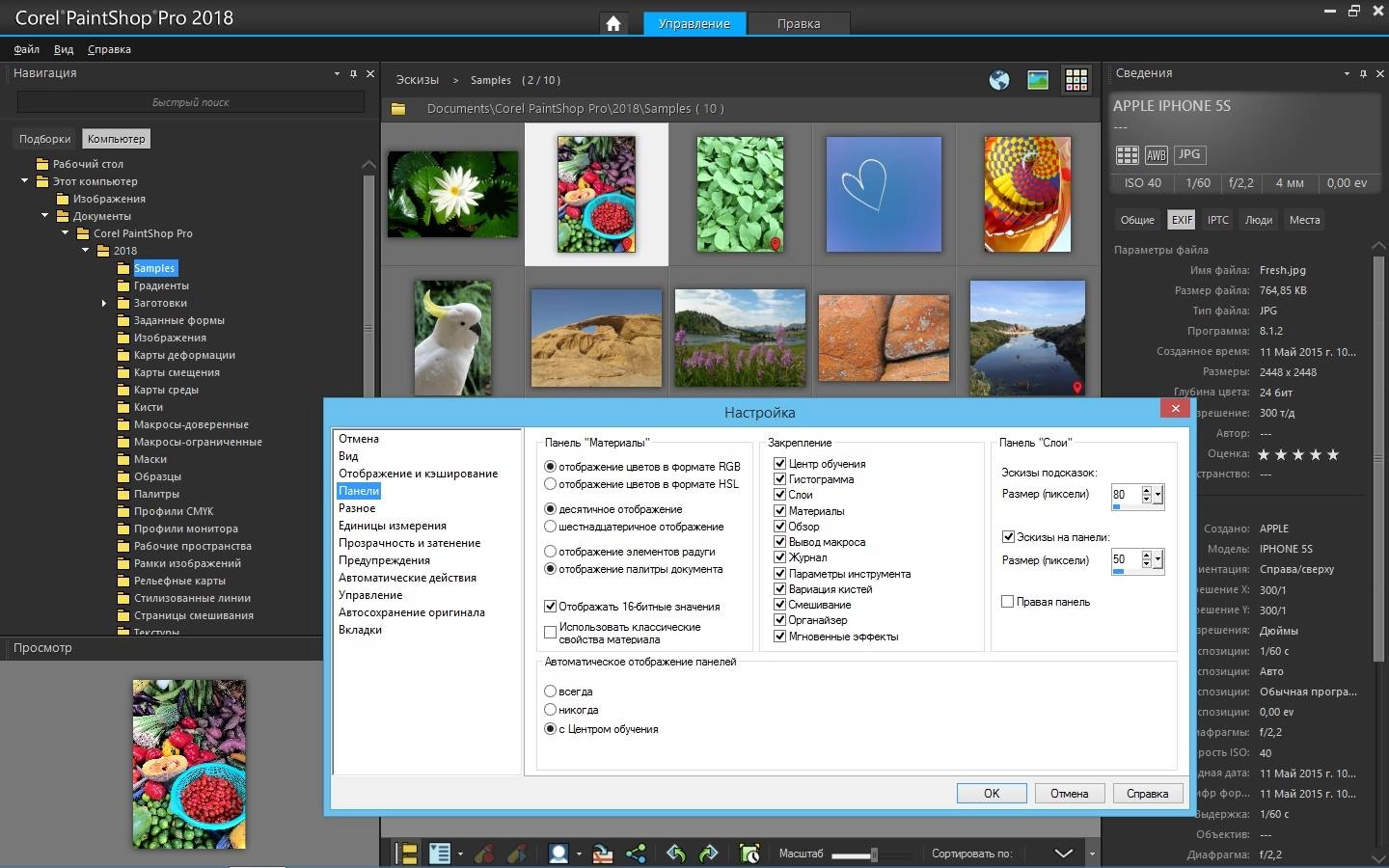Click the folder icon beside Samples path
The image size is (1389, 868).
(x=398, y=109)
